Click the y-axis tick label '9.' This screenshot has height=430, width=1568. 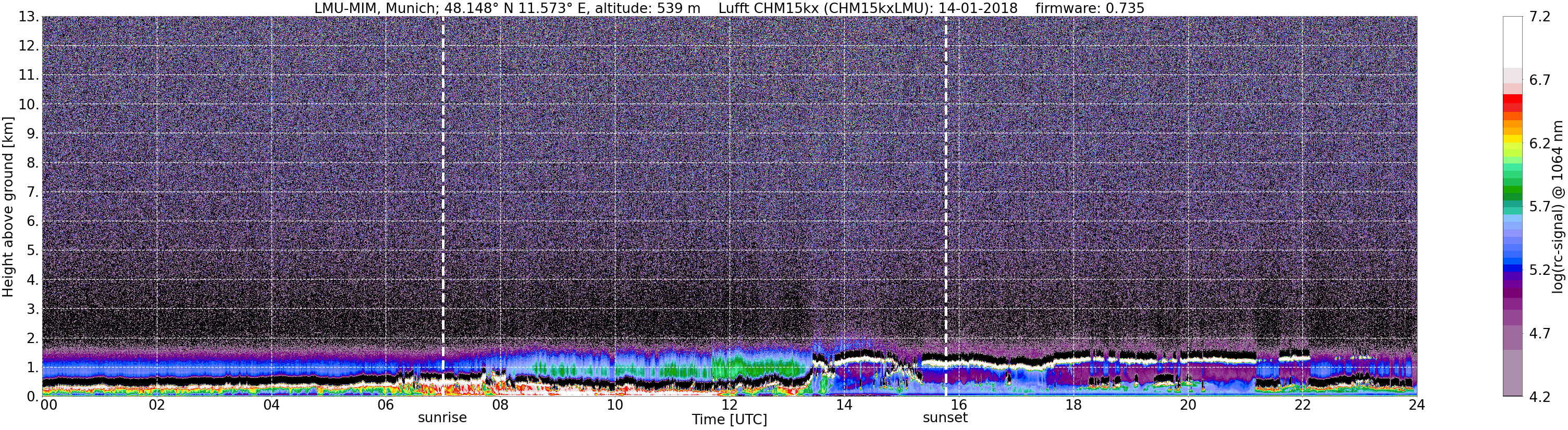click(x=33, y=134)
